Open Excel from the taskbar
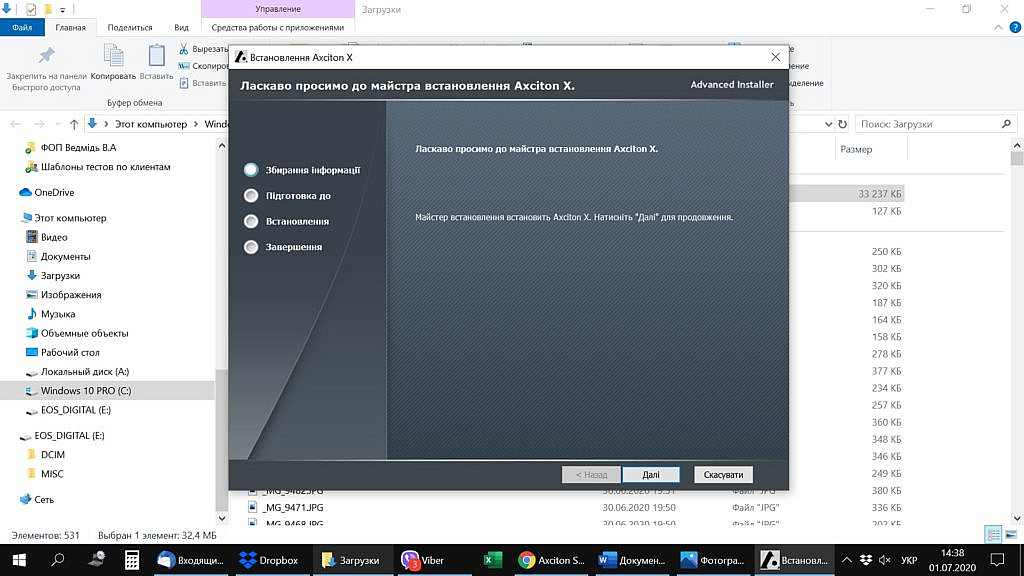The height and width of the screenshot is (576, 1024). click(x=492, y=560)
